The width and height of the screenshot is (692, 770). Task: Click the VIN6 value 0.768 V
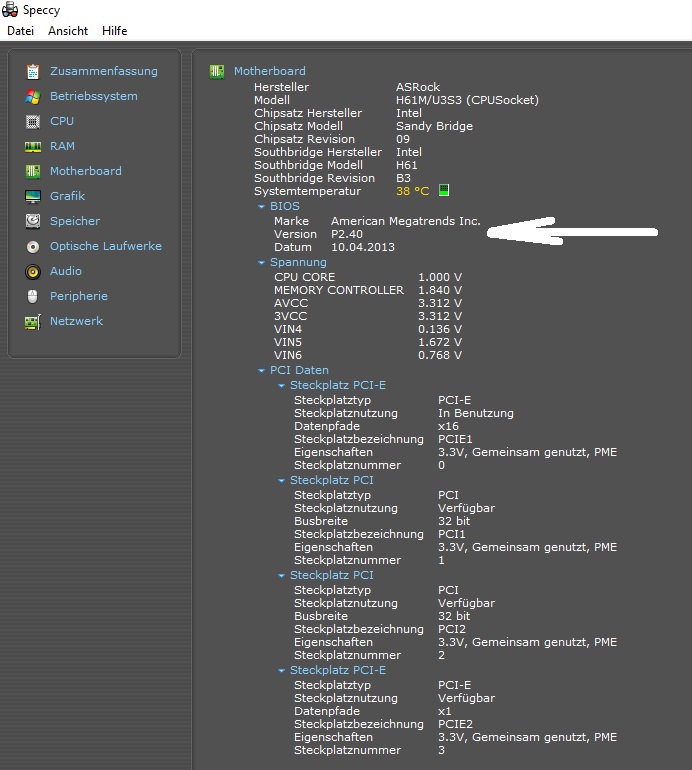point(440,355)
